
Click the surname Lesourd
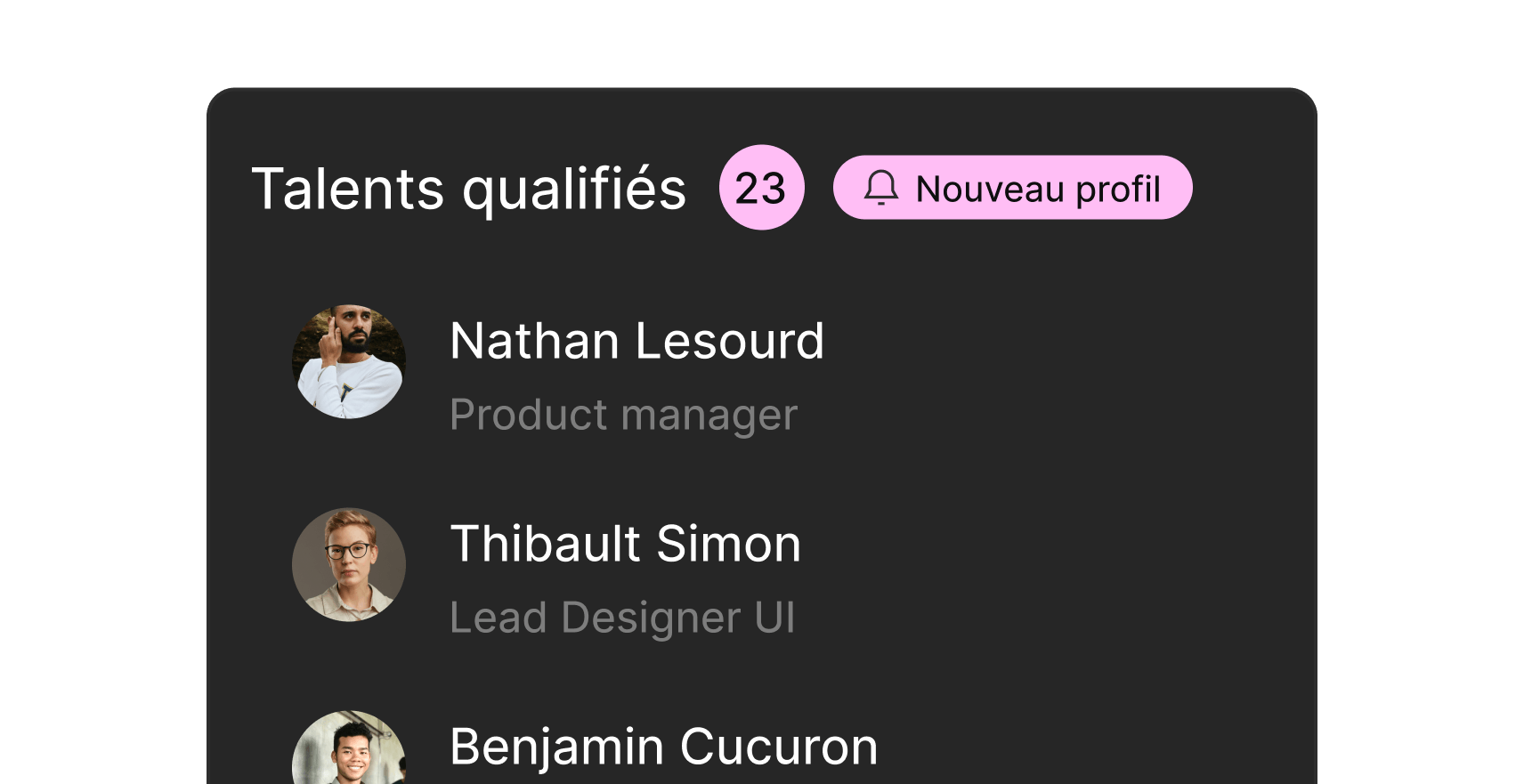(730, 341)
